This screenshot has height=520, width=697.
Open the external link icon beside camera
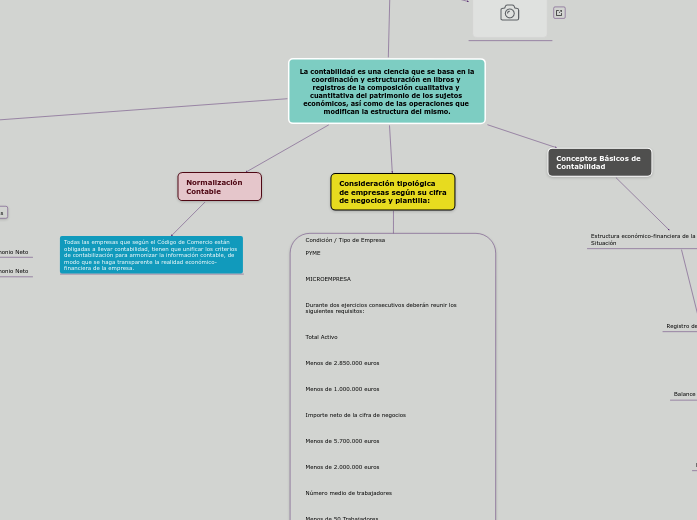(559, 13)
